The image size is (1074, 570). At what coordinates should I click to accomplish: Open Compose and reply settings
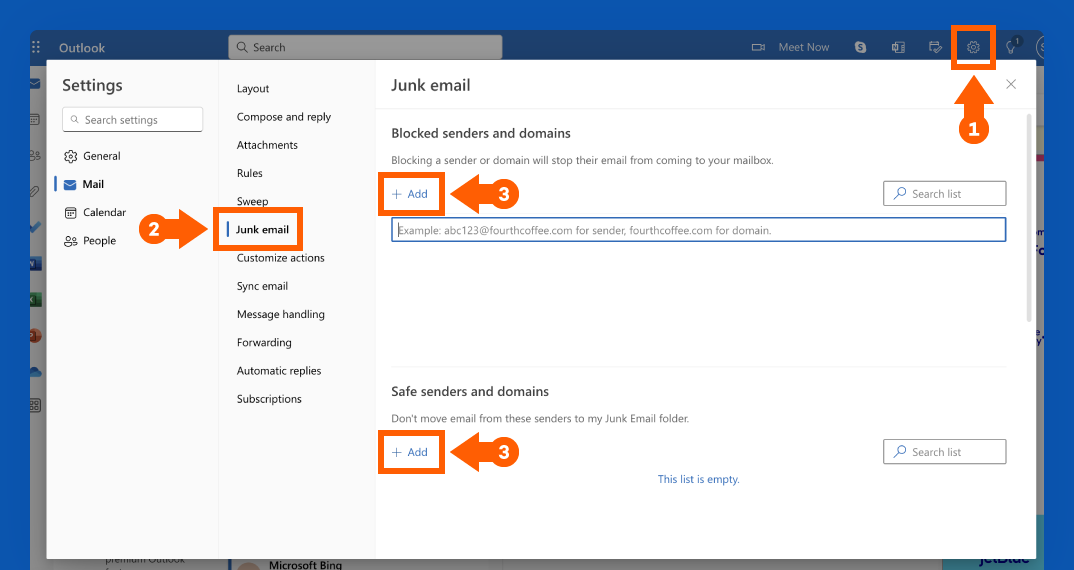point(284,116)
